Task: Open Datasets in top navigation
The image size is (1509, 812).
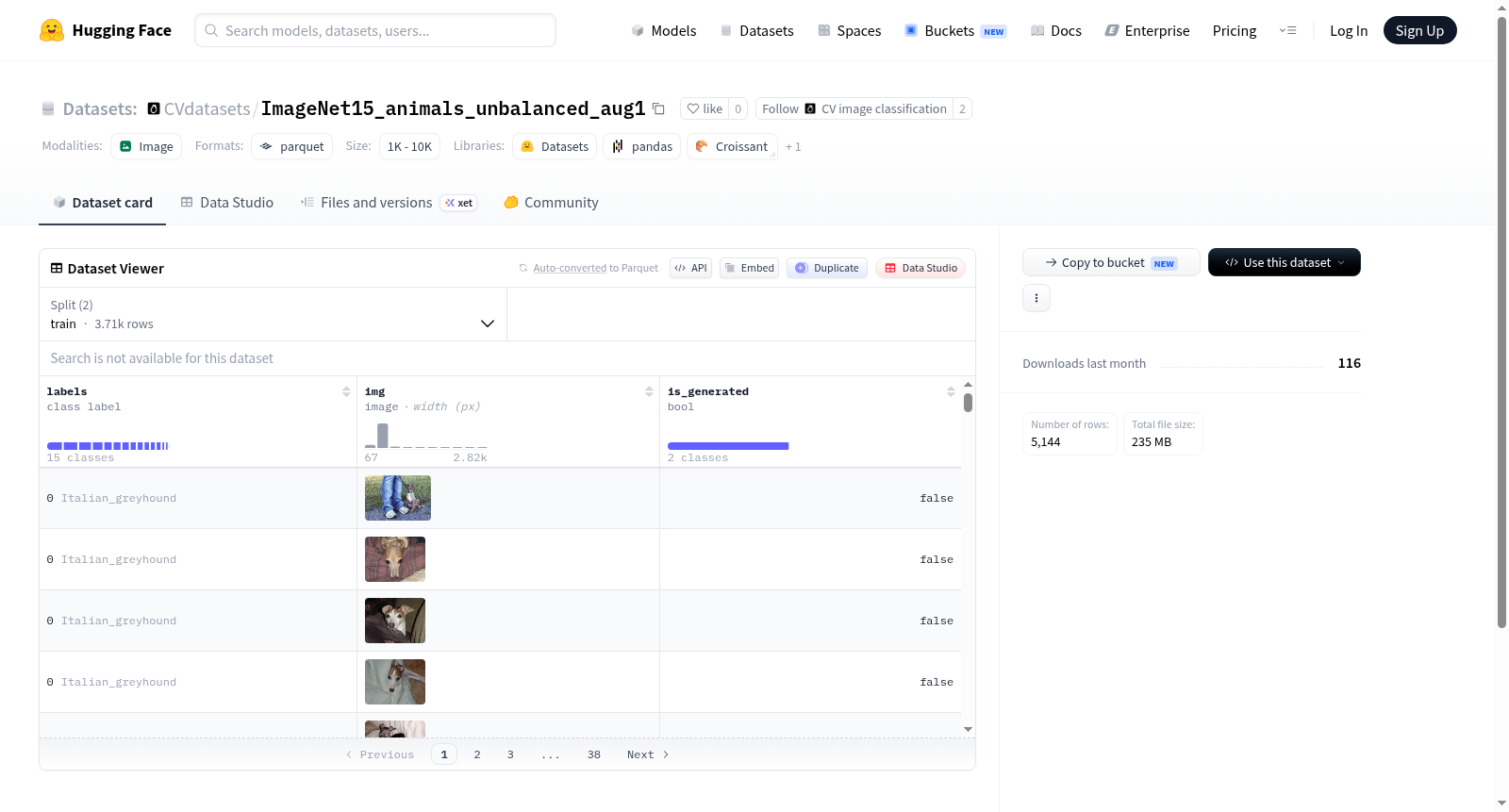Action: pyautogui.click(x=757, y=30)
